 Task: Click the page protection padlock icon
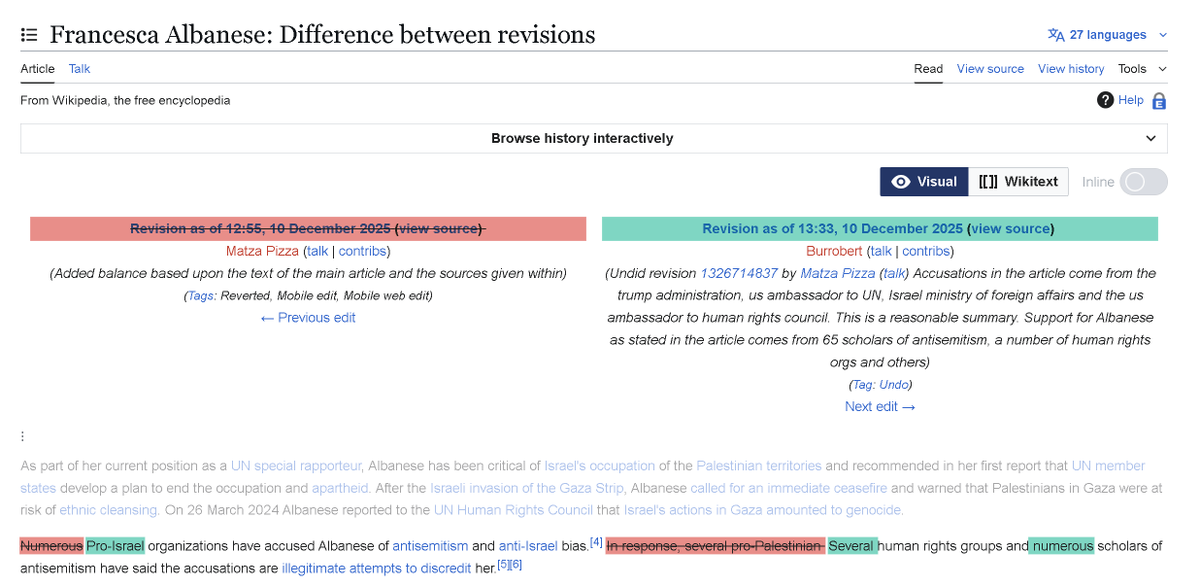point(1159,101)
